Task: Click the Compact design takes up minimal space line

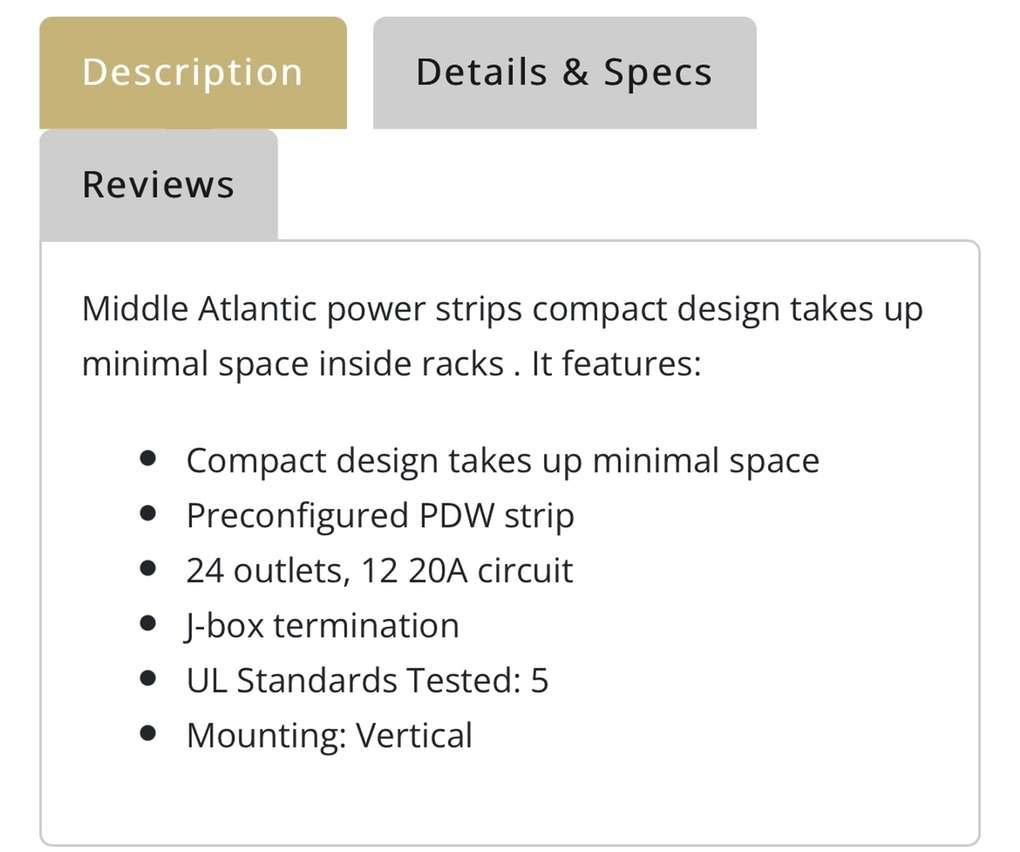Action: coord(502,461)
